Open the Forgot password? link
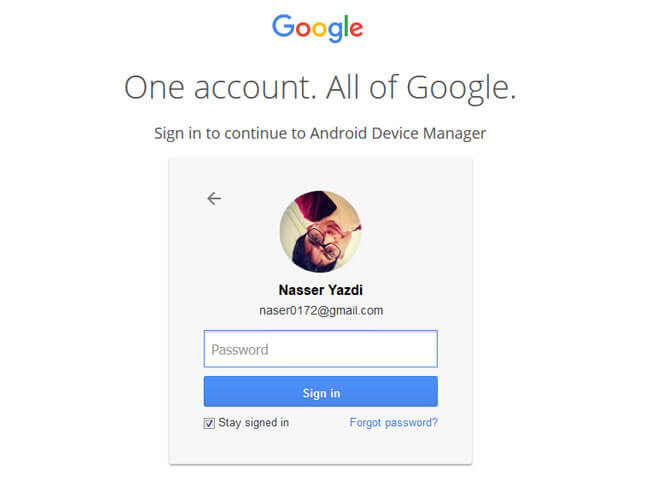This screenshot has height=478, width=650. (x=393, y=423)
